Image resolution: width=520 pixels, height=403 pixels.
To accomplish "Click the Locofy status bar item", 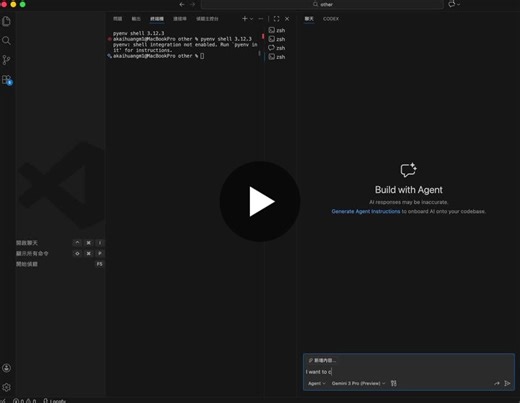I will tap(54, 401).
